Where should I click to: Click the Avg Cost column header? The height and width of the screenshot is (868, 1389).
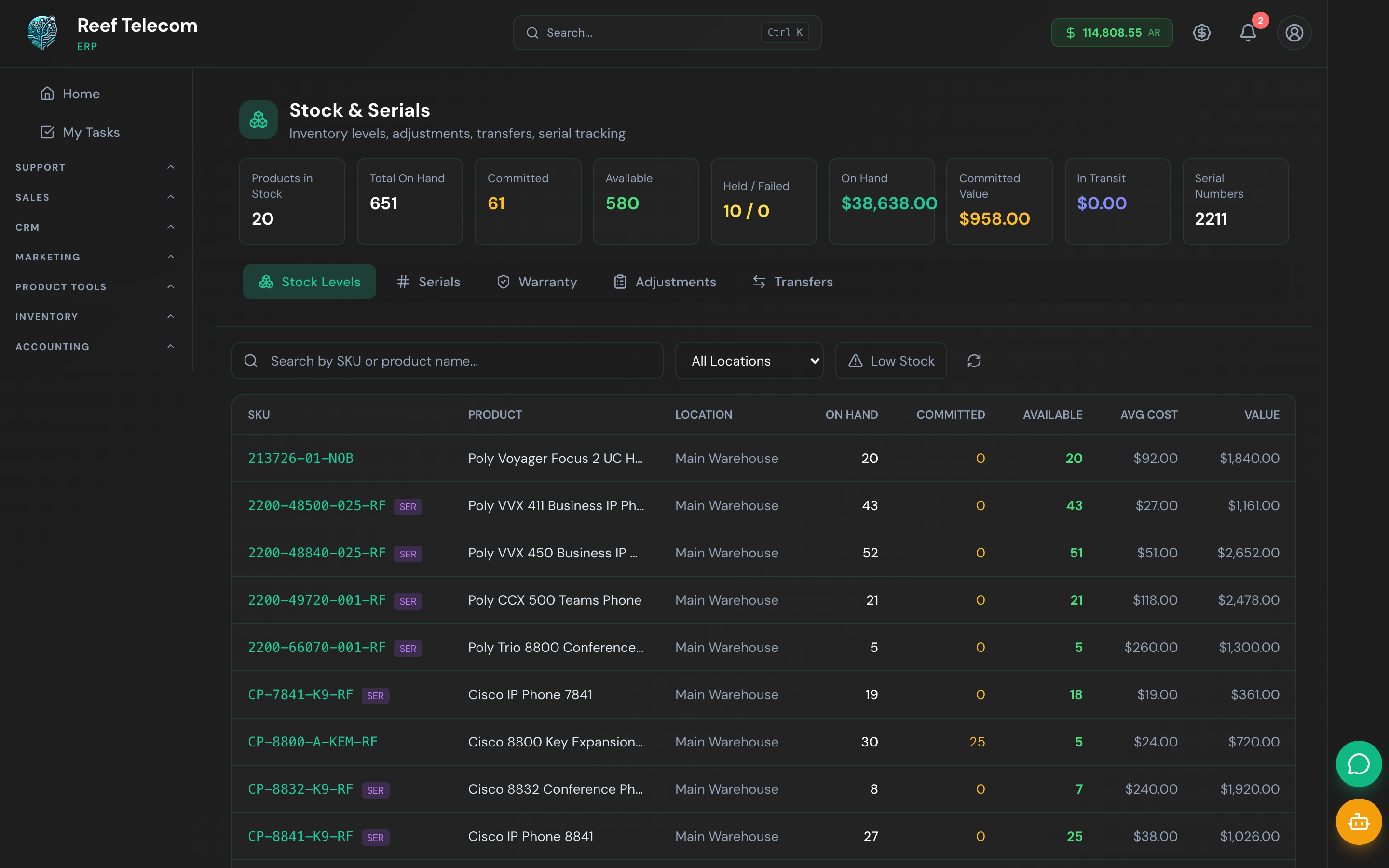1148,415
